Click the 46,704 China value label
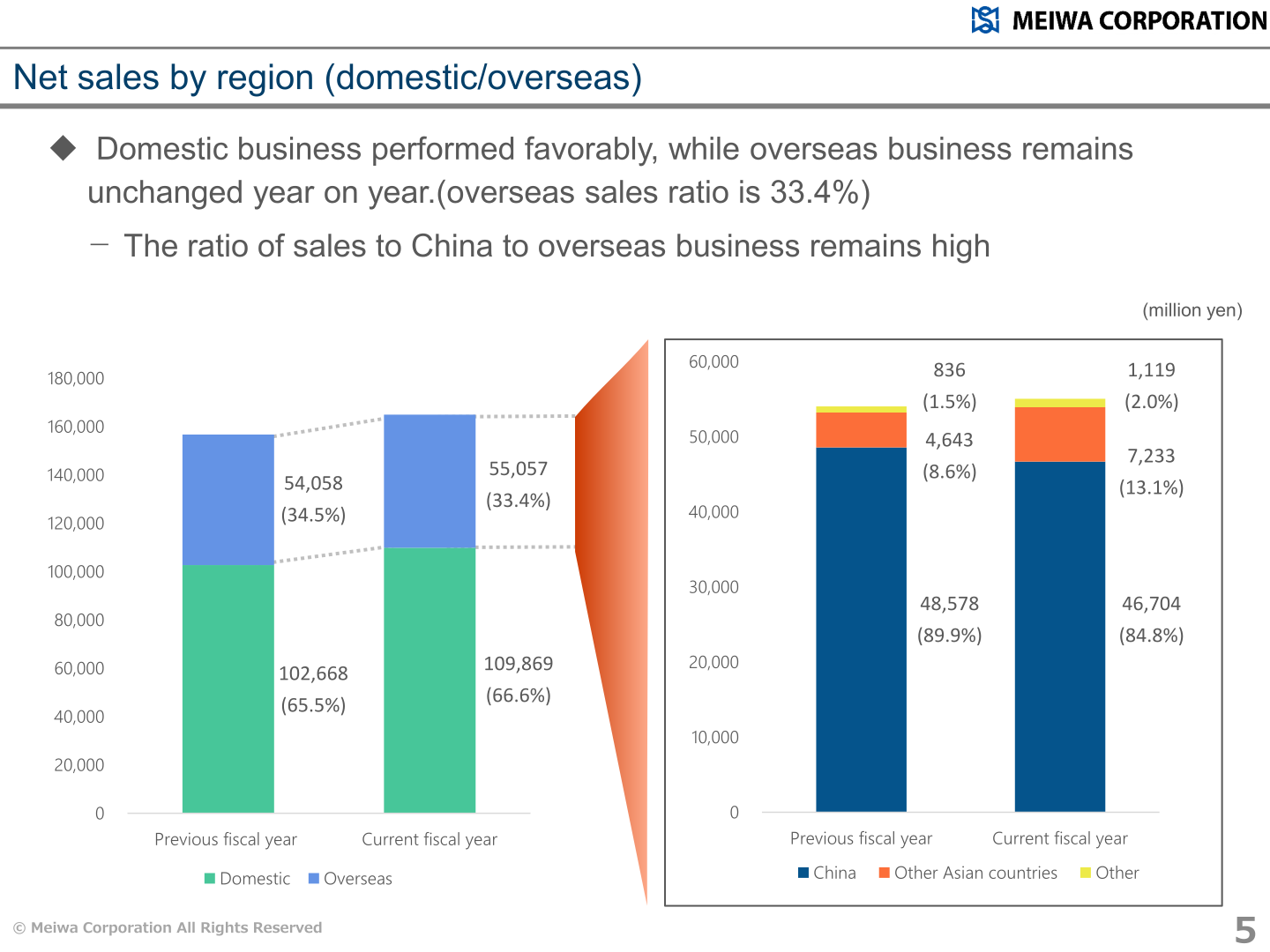This screenshot has height=952, width=1270. coord(1151,604)
